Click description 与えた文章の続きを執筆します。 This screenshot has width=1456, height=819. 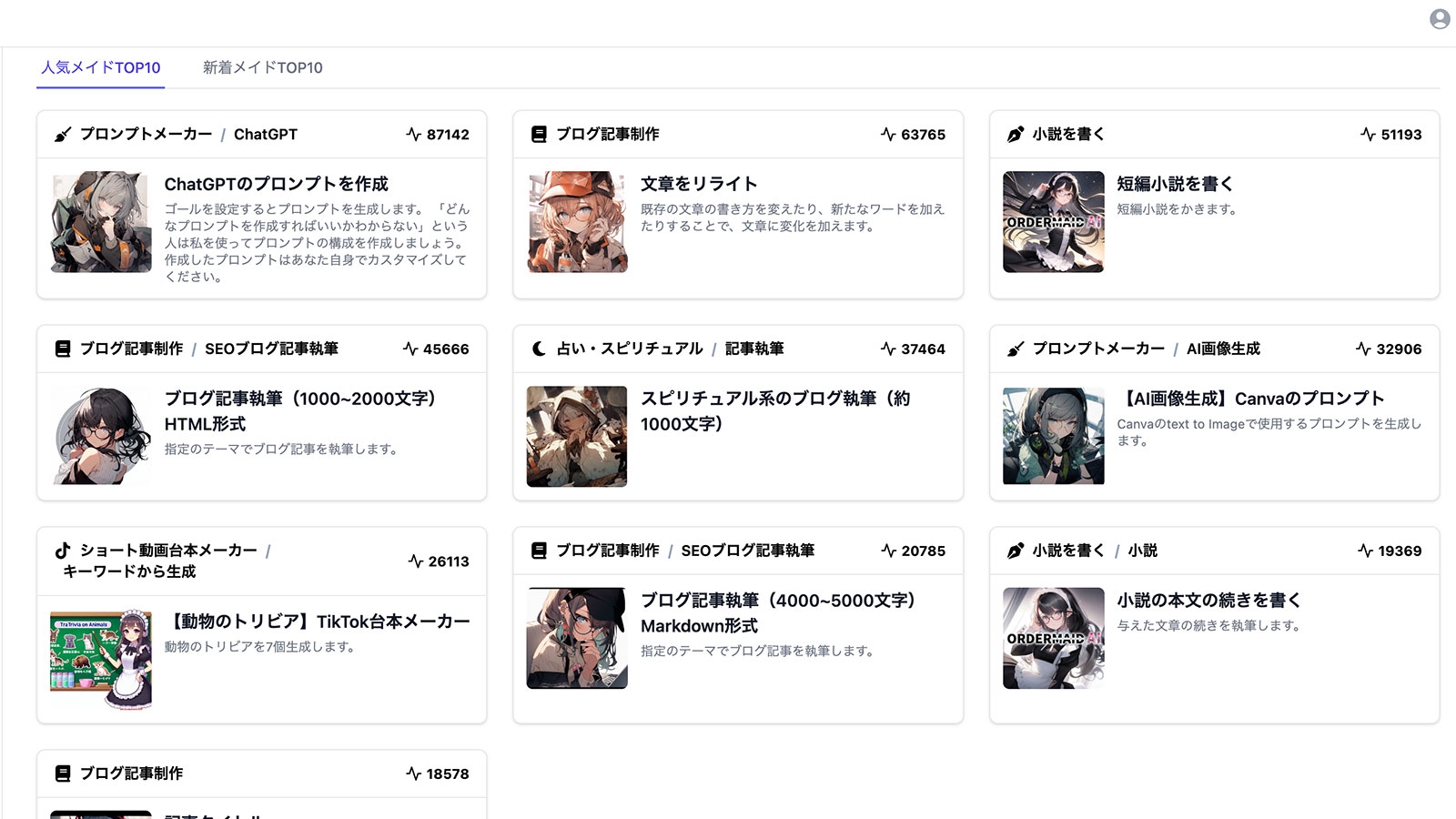[x=1209, y=626]
